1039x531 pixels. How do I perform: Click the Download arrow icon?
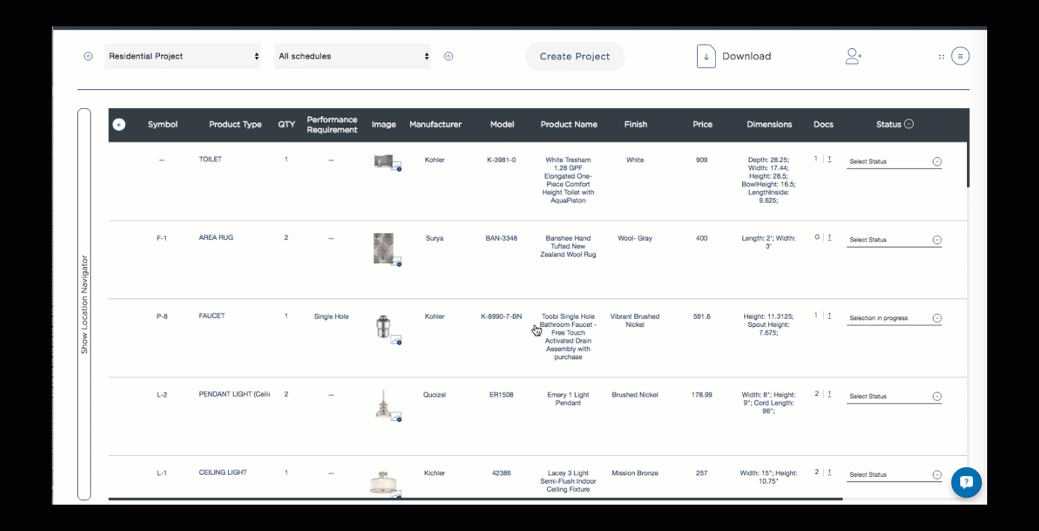click(706, 57)
